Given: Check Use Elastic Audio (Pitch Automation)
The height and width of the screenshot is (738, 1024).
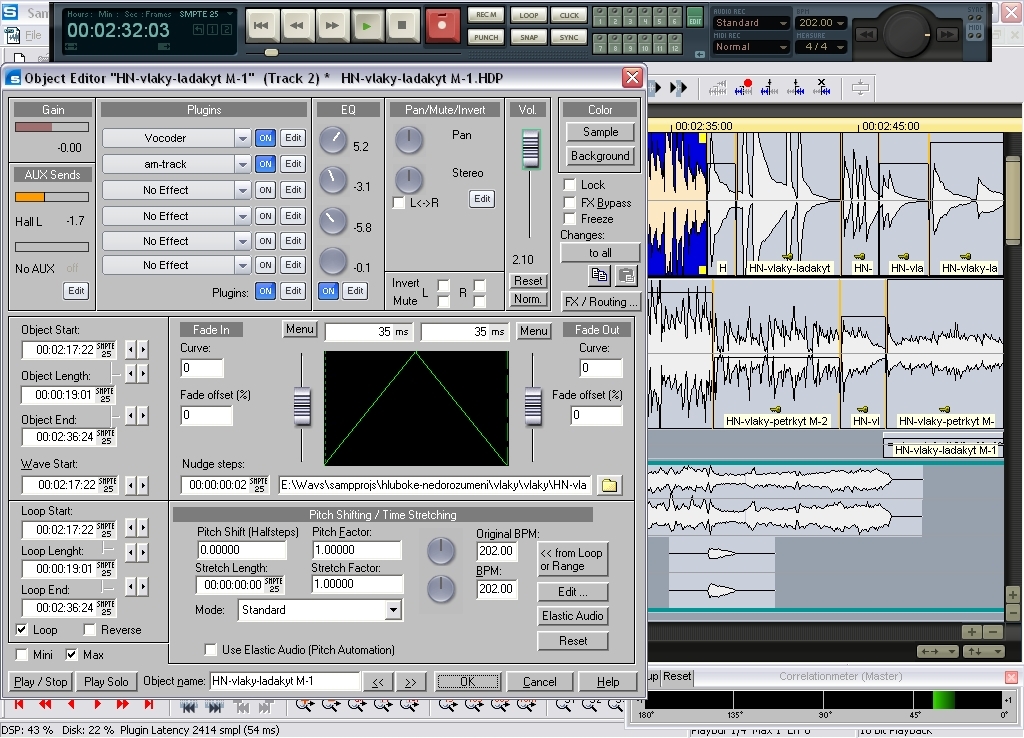Looking at the screenshot, I should (211, 650).
